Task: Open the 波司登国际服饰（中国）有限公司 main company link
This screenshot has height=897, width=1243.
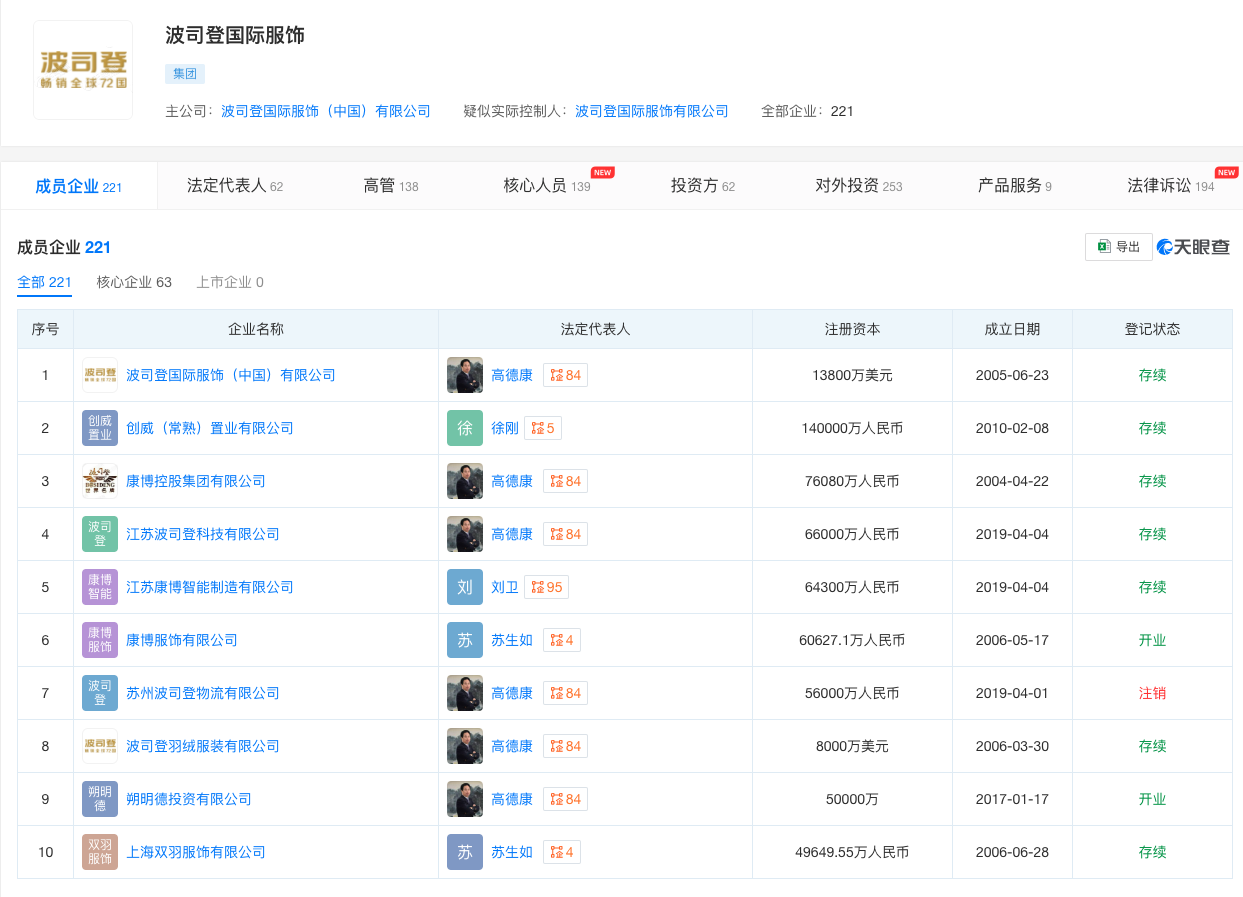Action: [x=325, y=111]
